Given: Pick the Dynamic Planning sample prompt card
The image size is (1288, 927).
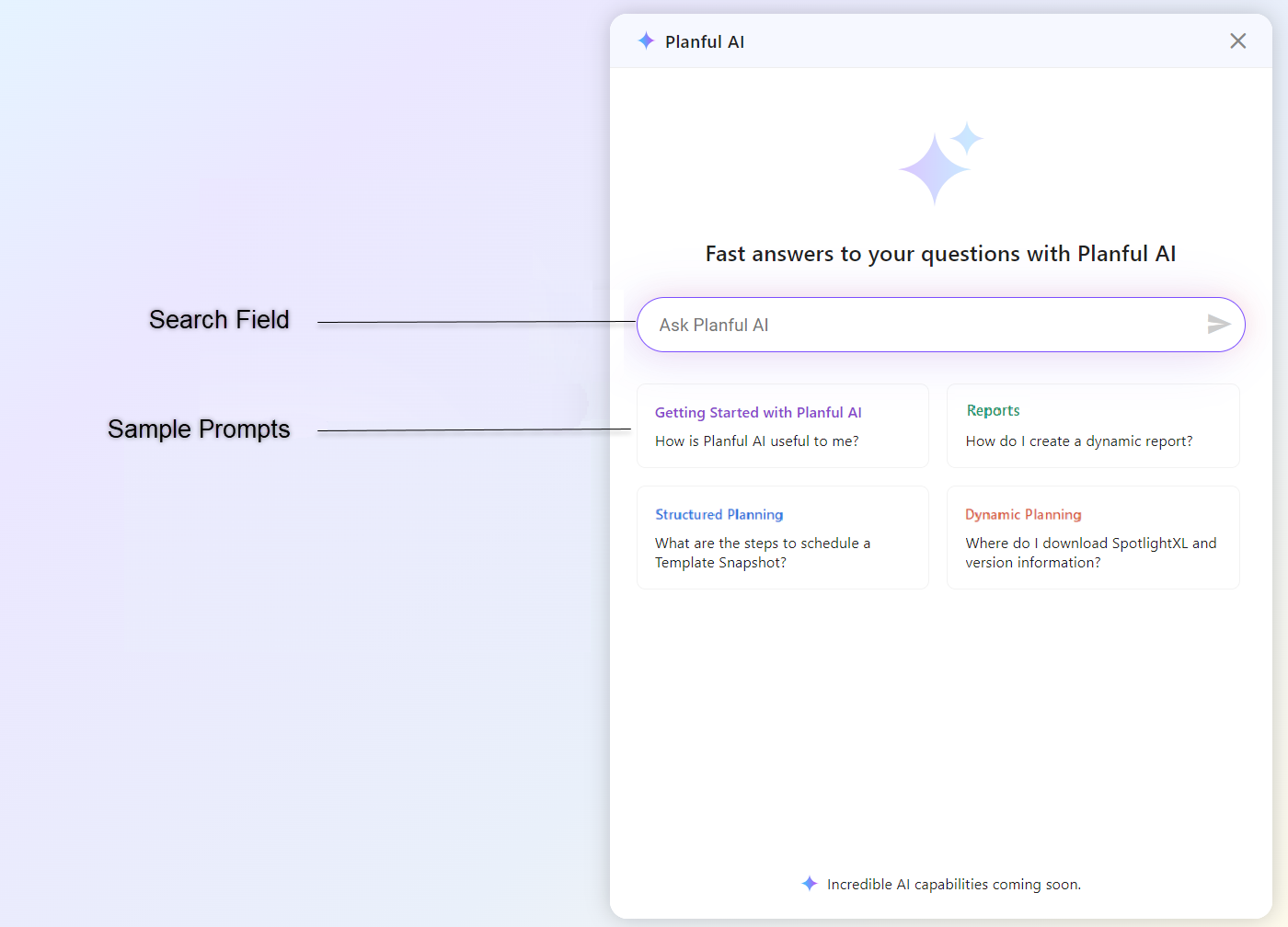Looking at the screenshot, I should pos(1093,538).
